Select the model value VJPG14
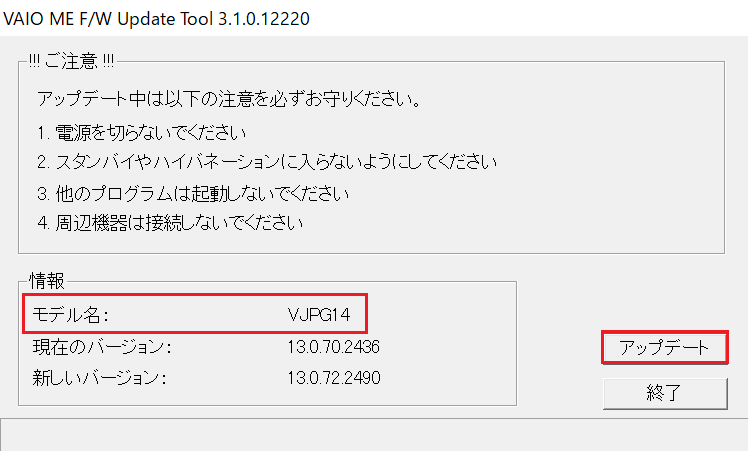Image resolution: width=748 pixels, height=452 pixels. point(319,315)
